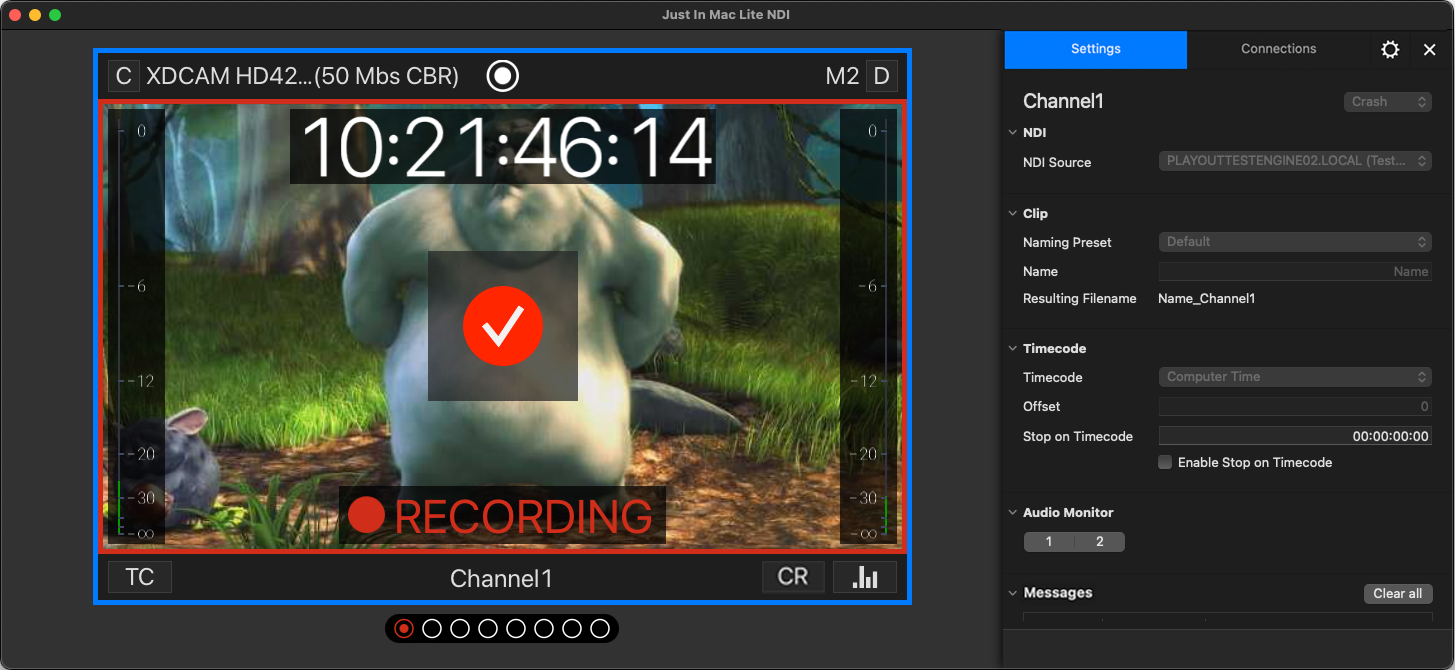Select the seventh channel page dot
Viewport: 1455px width, 670px height.
pyautogui.click(x=572, y=628)
